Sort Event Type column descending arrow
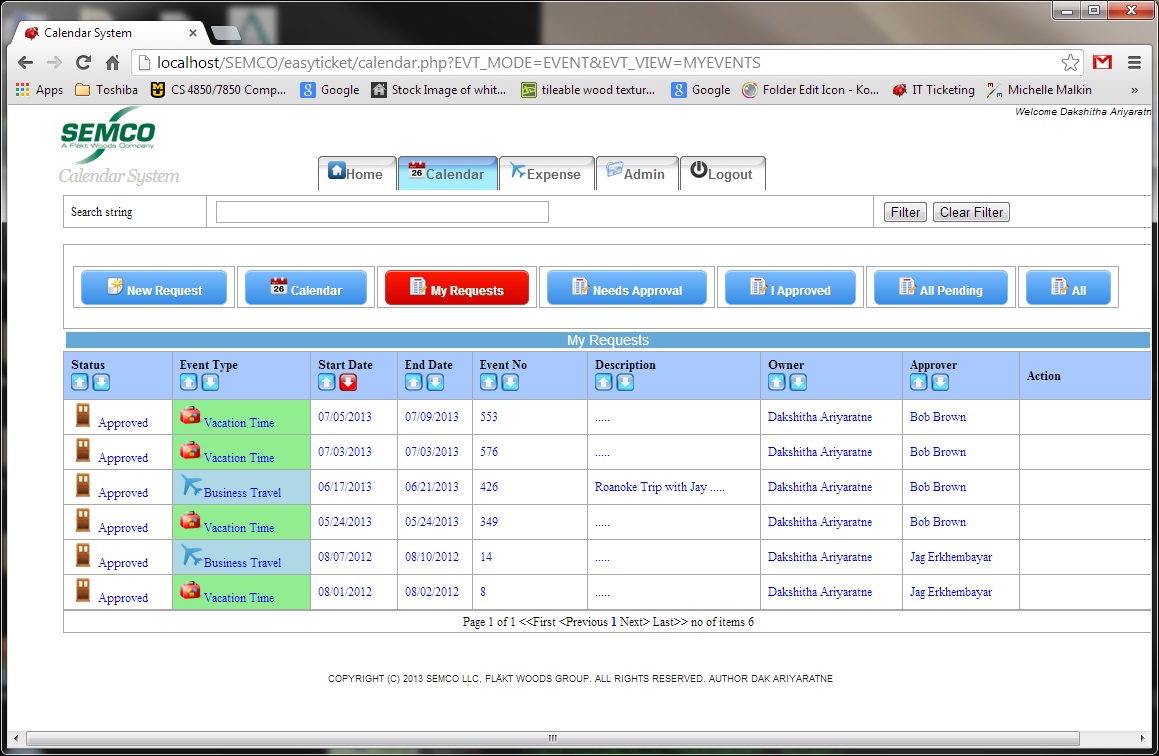The image size is (1159, 756). point(210,383)
